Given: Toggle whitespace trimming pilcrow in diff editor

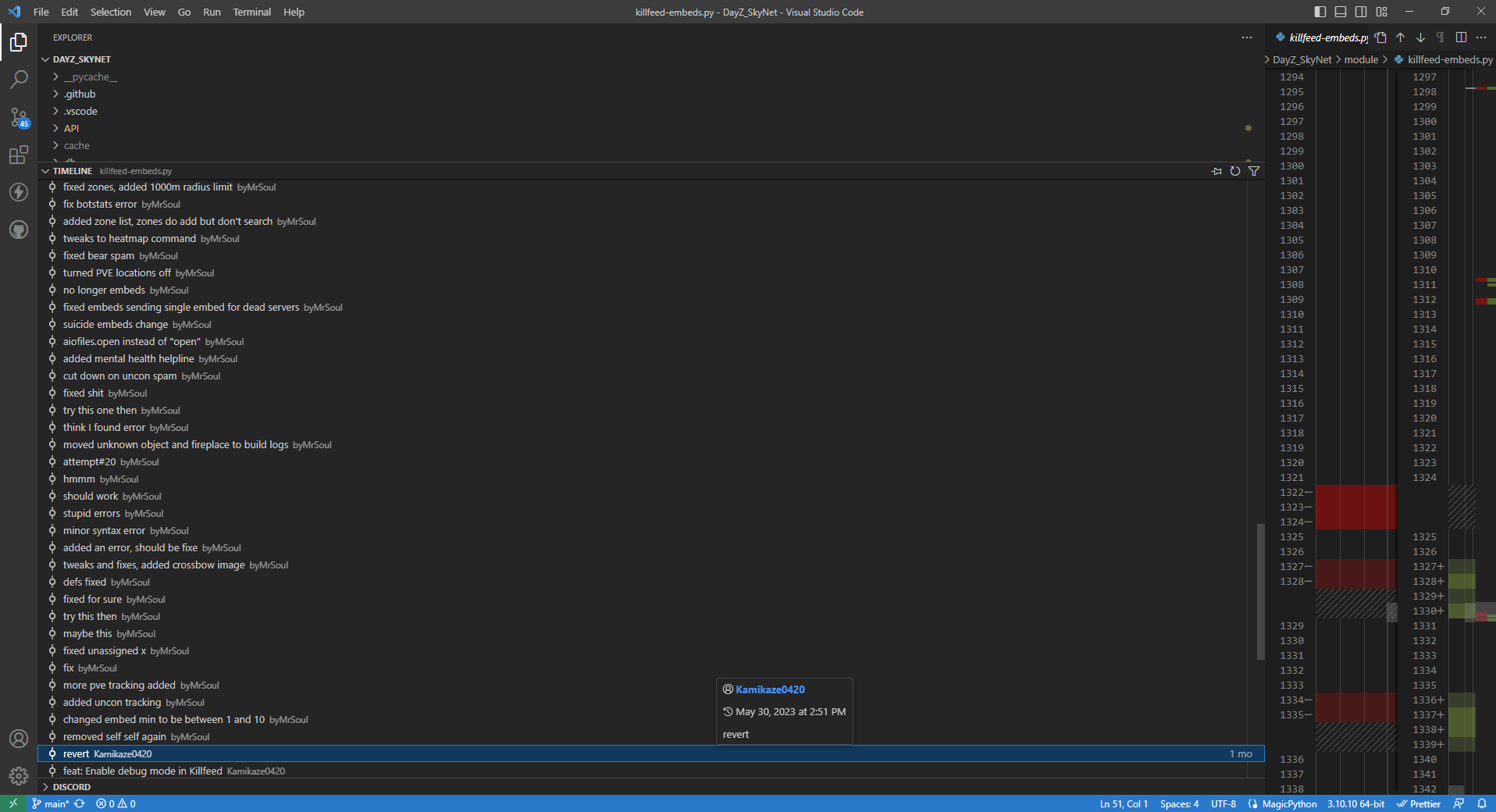Looking at the screenshot, I should [1441, 37].
